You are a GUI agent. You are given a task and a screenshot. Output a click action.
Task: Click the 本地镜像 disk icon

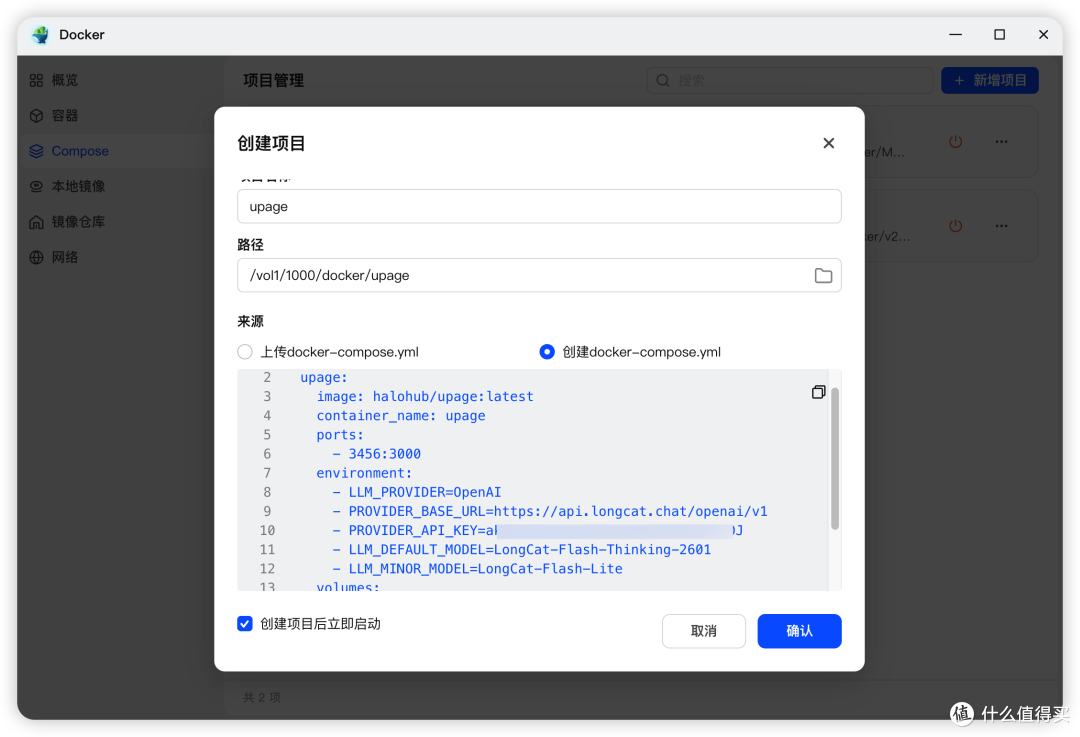point(37,187)
